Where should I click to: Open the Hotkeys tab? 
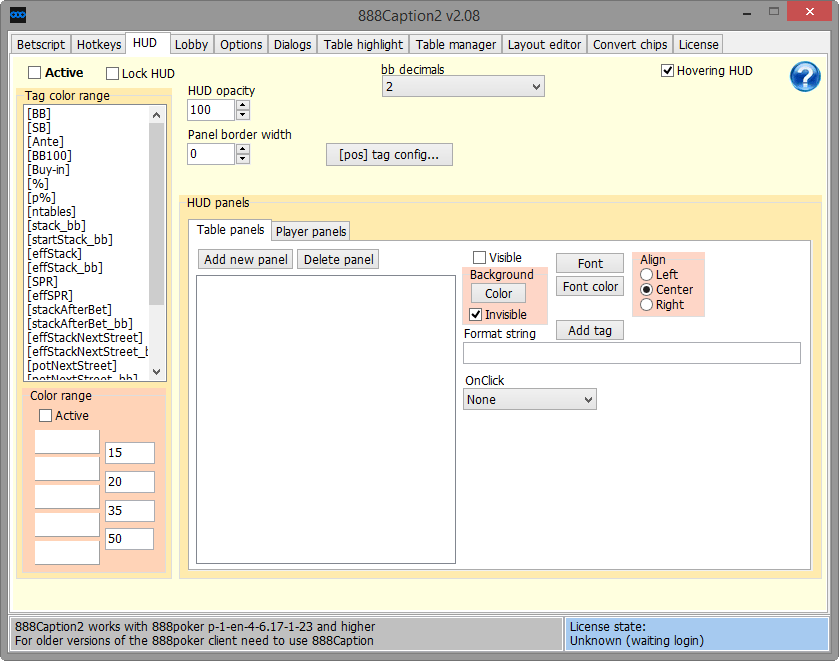click(99, 44)
